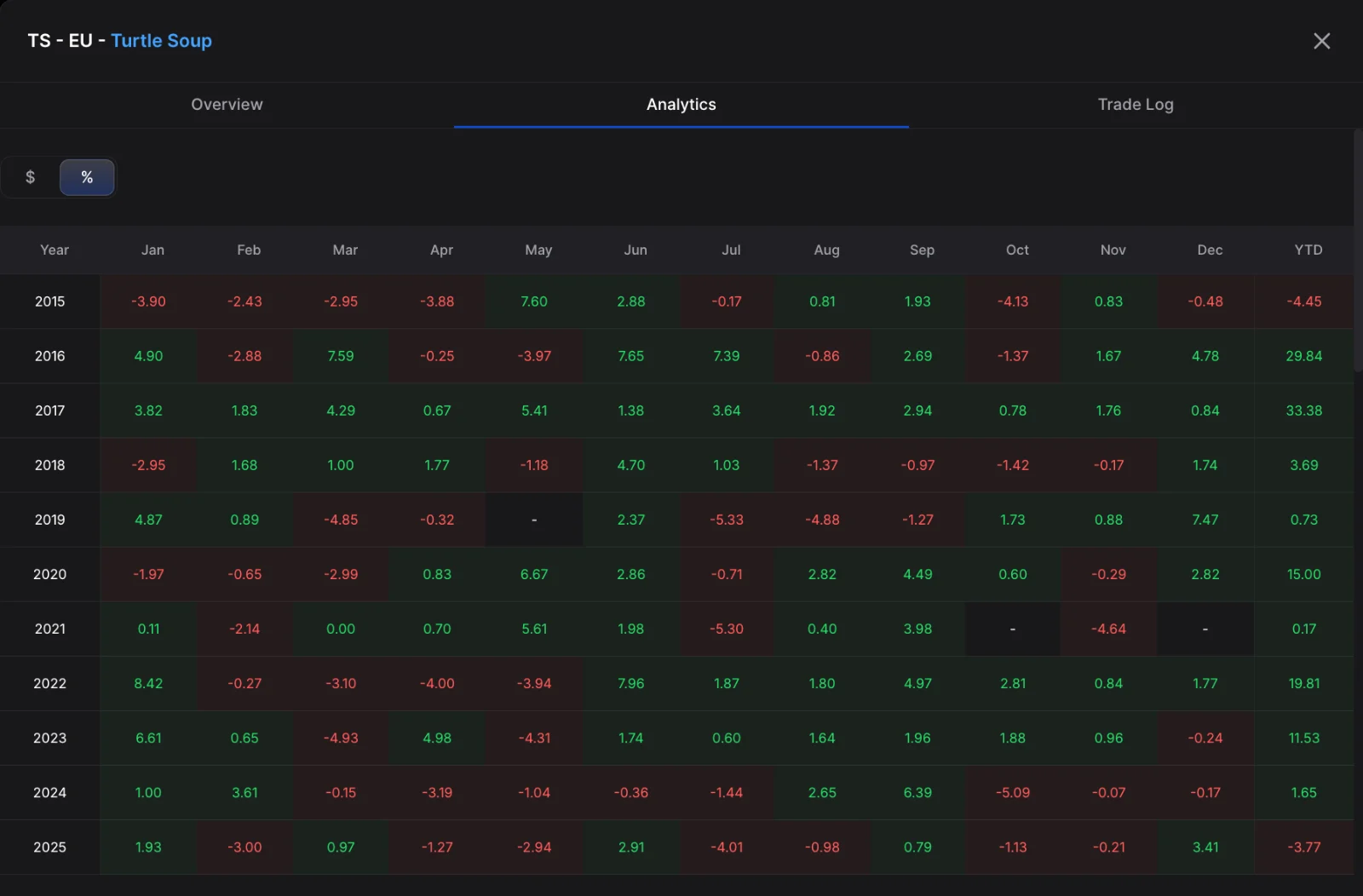Click the Oct column header

click(1017, 250)
